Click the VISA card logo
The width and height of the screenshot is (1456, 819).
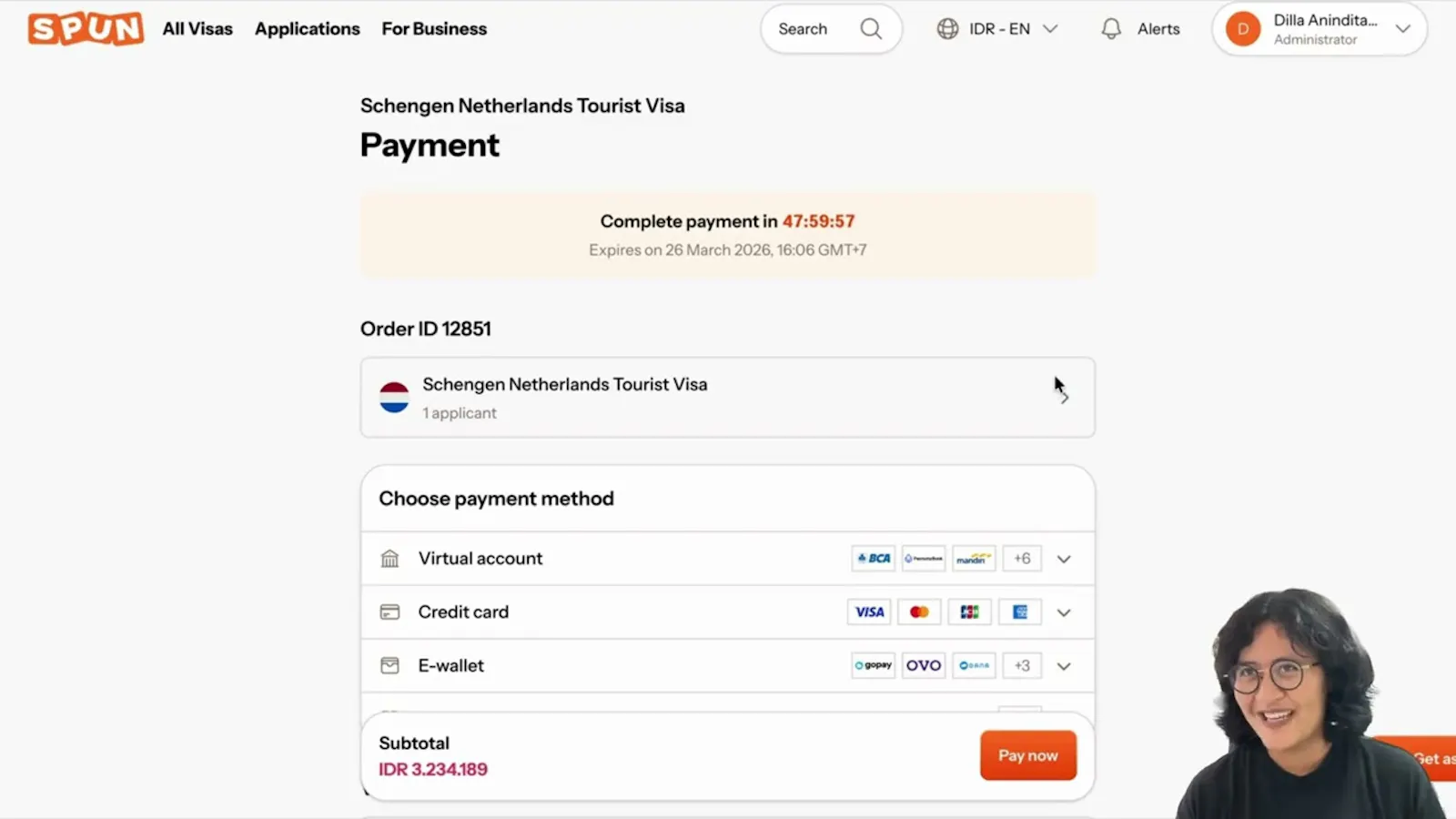click(x=869, y=612)
